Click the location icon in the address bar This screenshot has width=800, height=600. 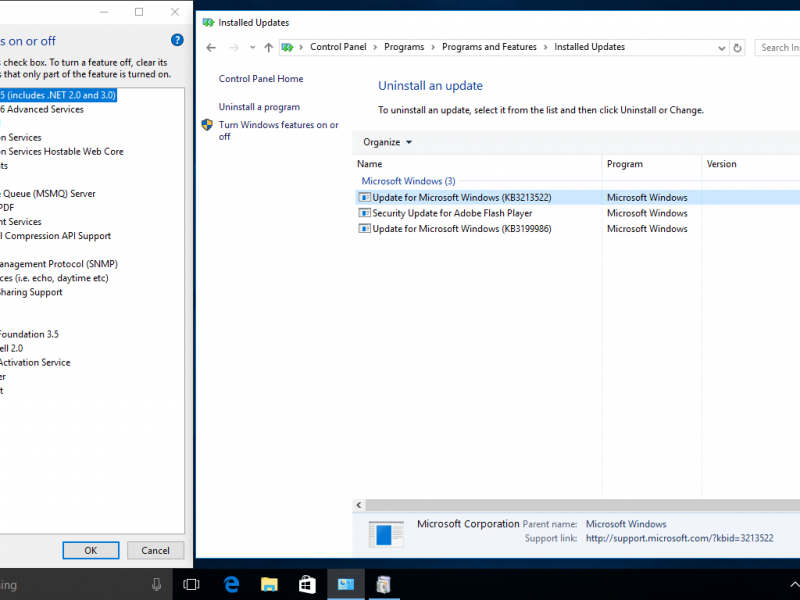click(x=288, y=47)
